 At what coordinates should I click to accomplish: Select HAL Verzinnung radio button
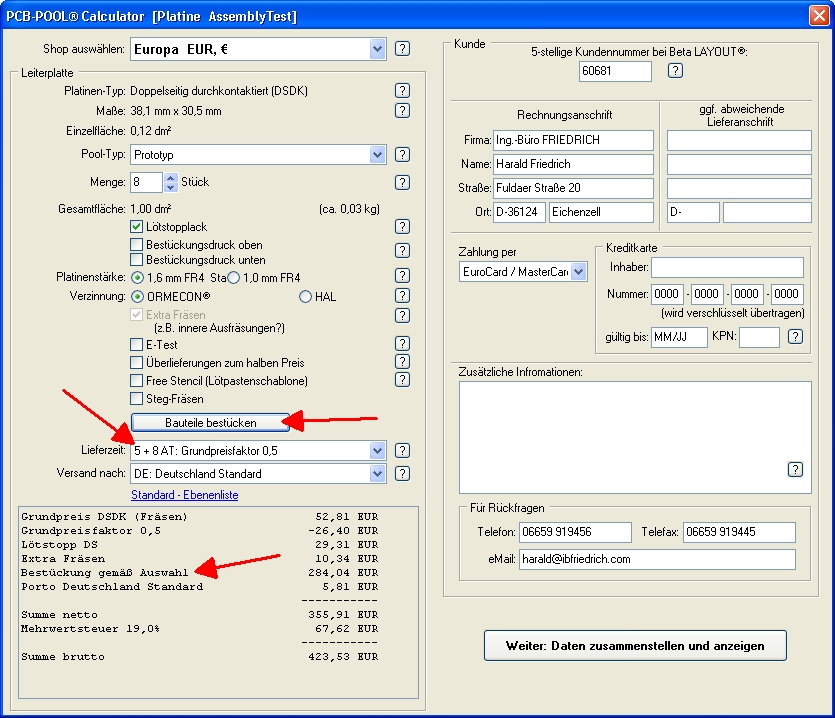tap(306, 296)
